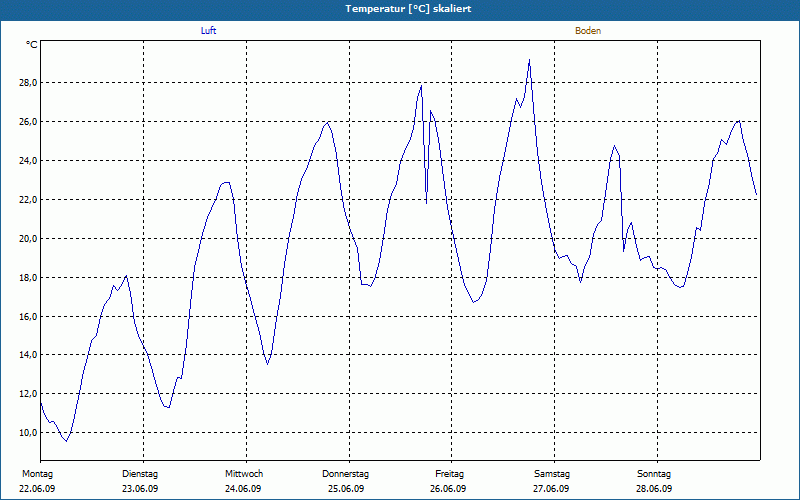Click the 22,0 y-axis value
Image resolution: width=800 pixels, height=500 pixels.
[x=29, y=199]
